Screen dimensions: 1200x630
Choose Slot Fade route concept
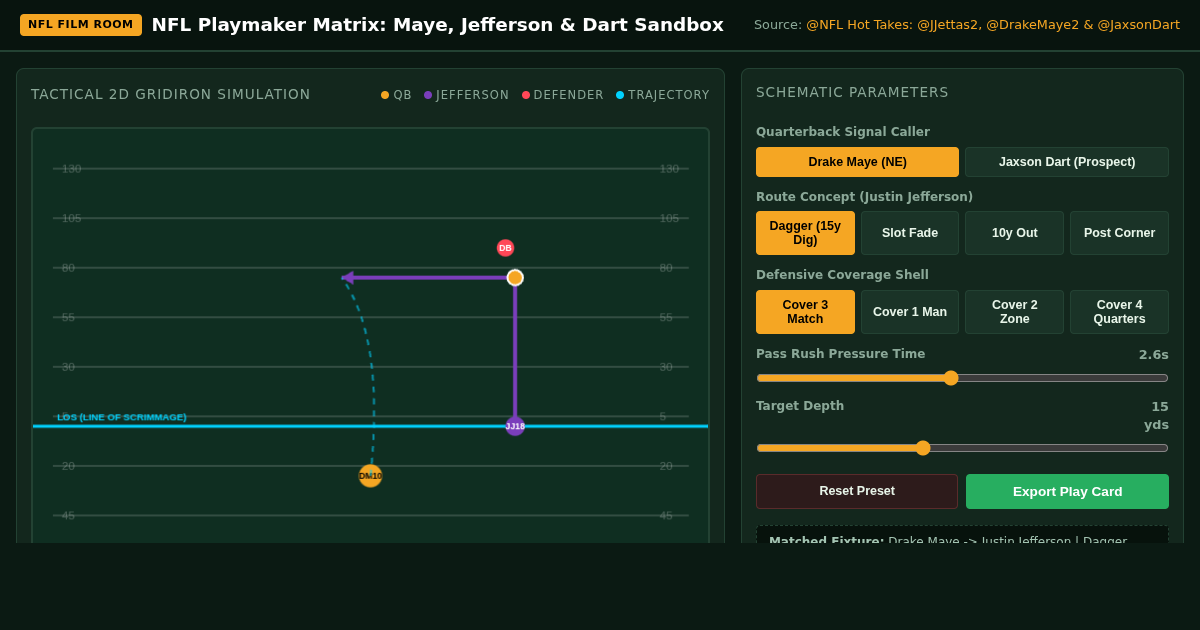pos(910,233)
